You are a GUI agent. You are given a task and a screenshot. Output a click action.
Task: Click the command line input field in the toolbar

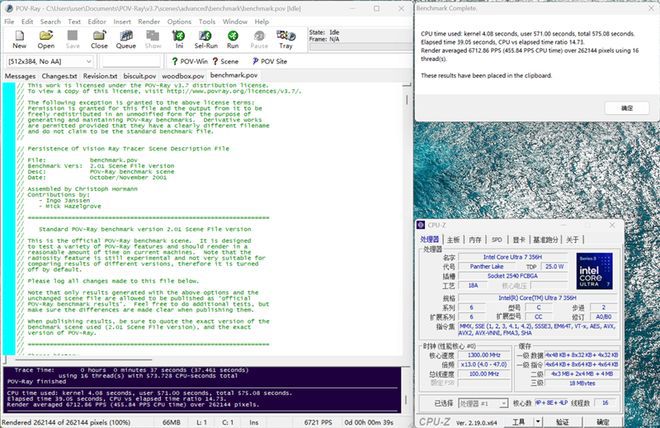point(132,61)
